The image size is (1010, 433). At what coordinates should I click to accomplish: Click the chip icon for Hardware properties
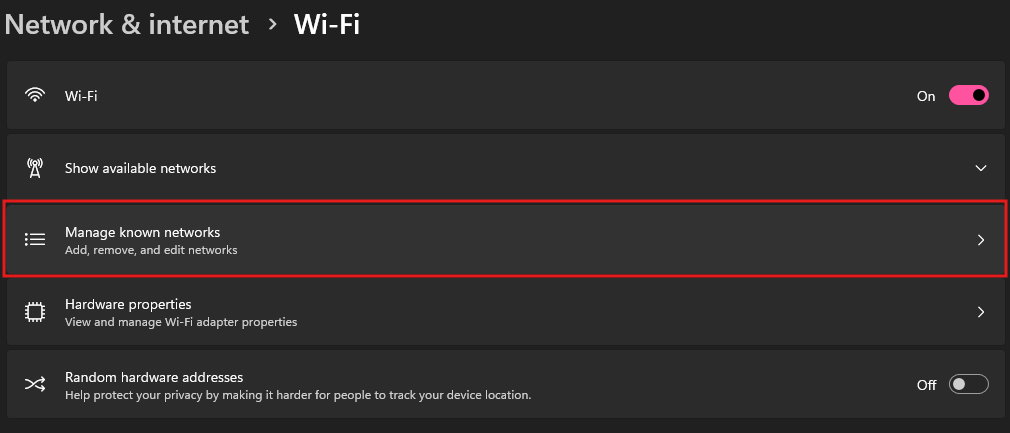pos(35,312)
